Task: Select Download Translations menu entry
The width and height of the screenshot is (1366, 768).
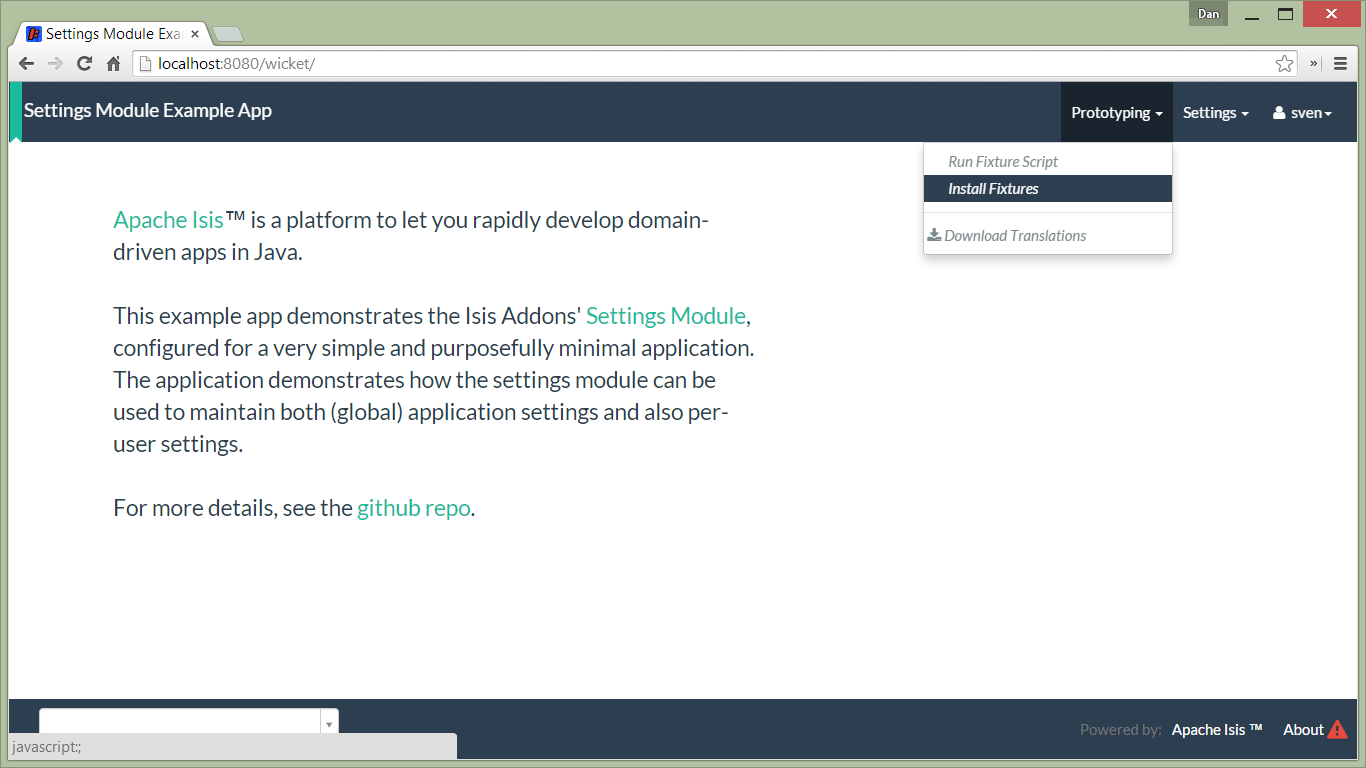Action: pos(1048,235)
